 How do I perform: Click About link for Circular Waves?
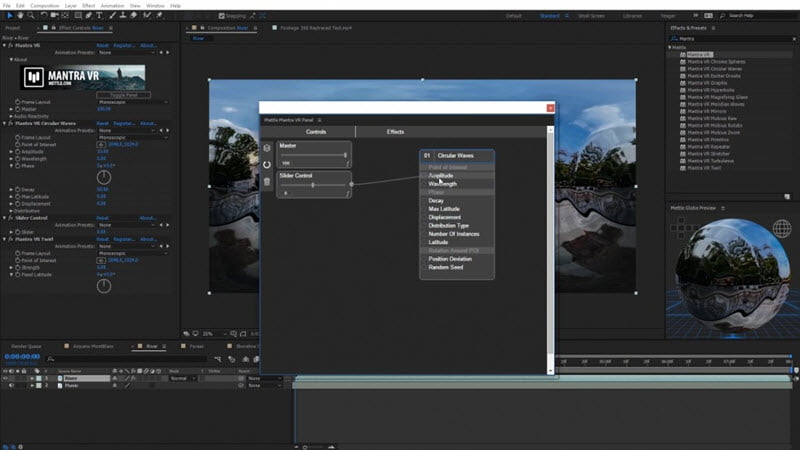(148, 123)
